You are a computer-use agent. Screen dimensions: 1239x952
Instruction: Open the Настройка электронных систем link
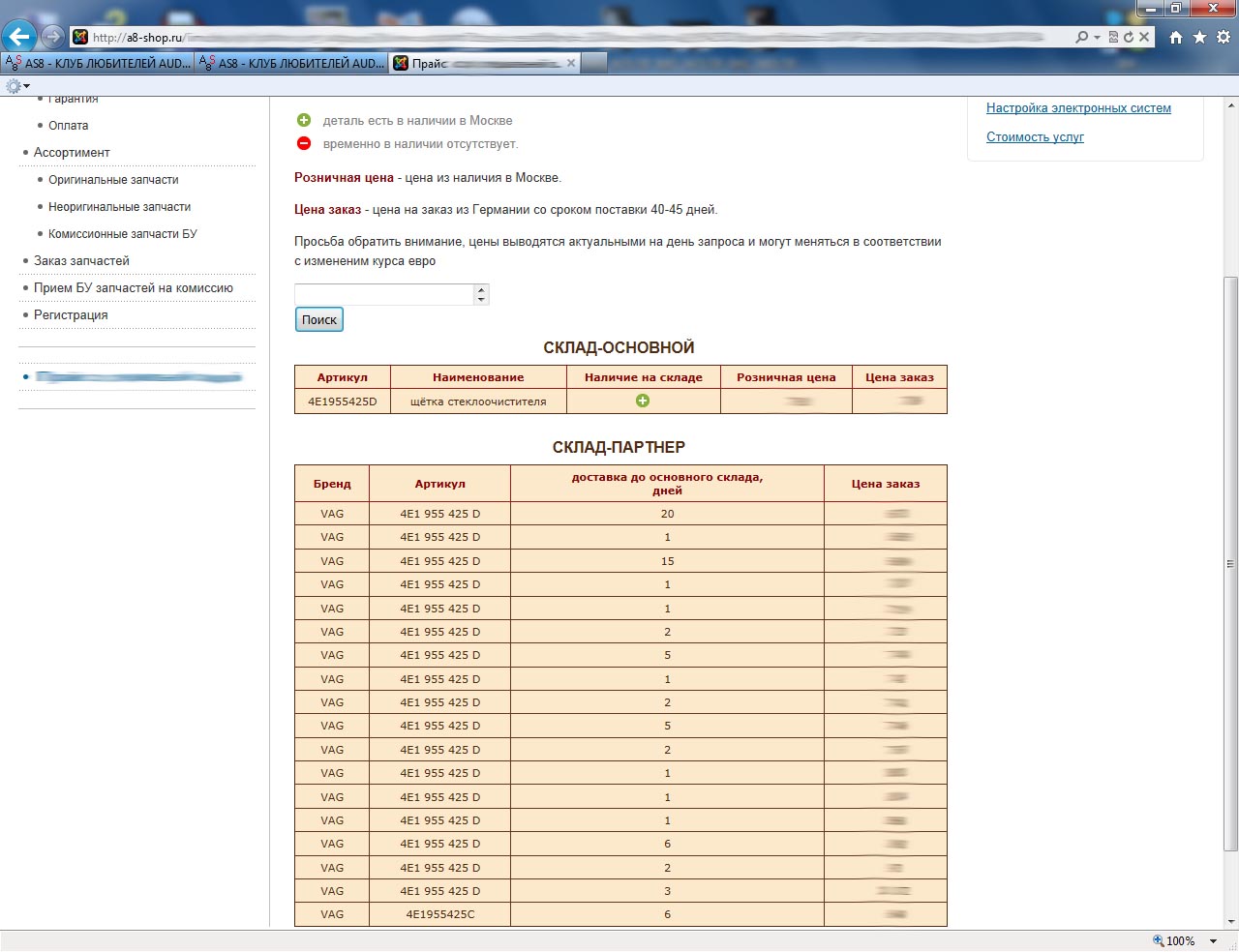[x=1078, y=108]
